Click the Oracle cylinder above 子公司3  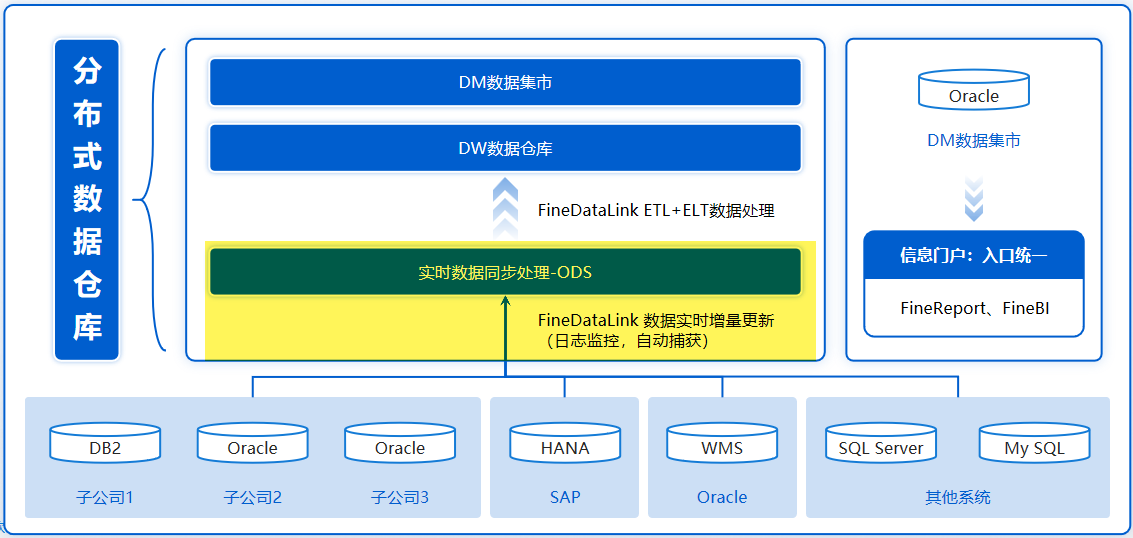coord(400,443)
